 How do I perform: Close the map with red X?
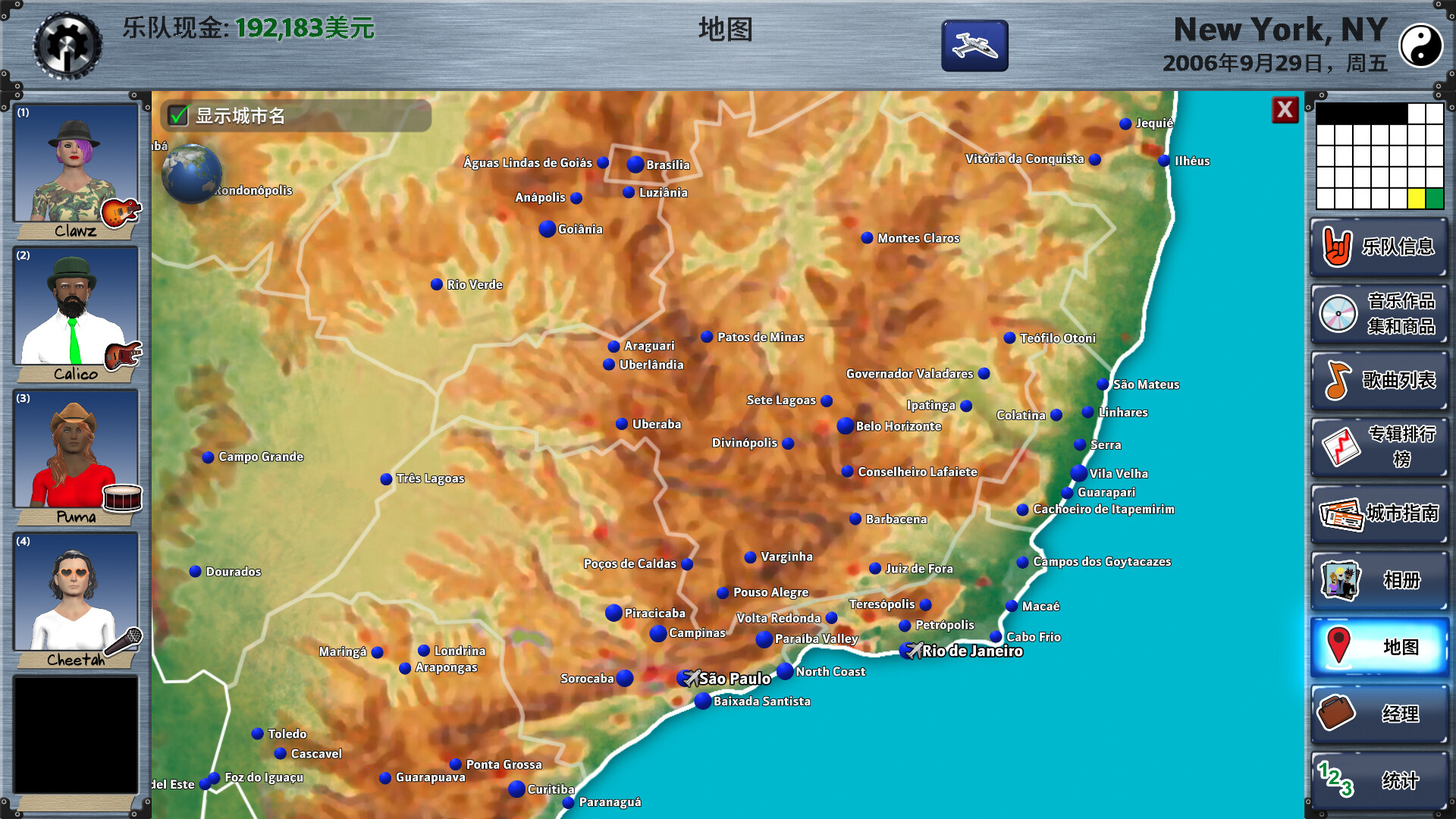[x=1285, y=110]
